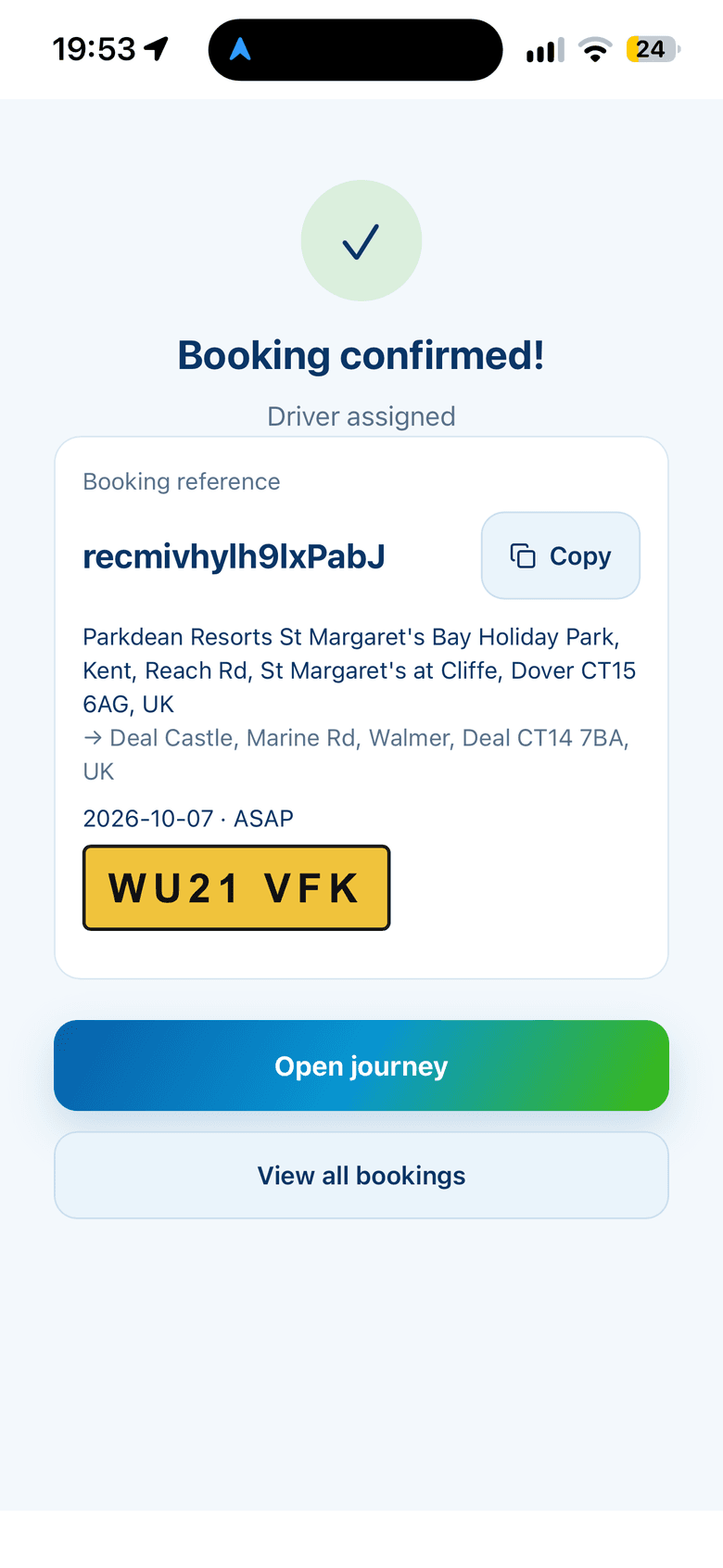The image size is (723, 1568).
Task: Tap the green checkmark confirmation icon
Action: click(x=361, y=240)
